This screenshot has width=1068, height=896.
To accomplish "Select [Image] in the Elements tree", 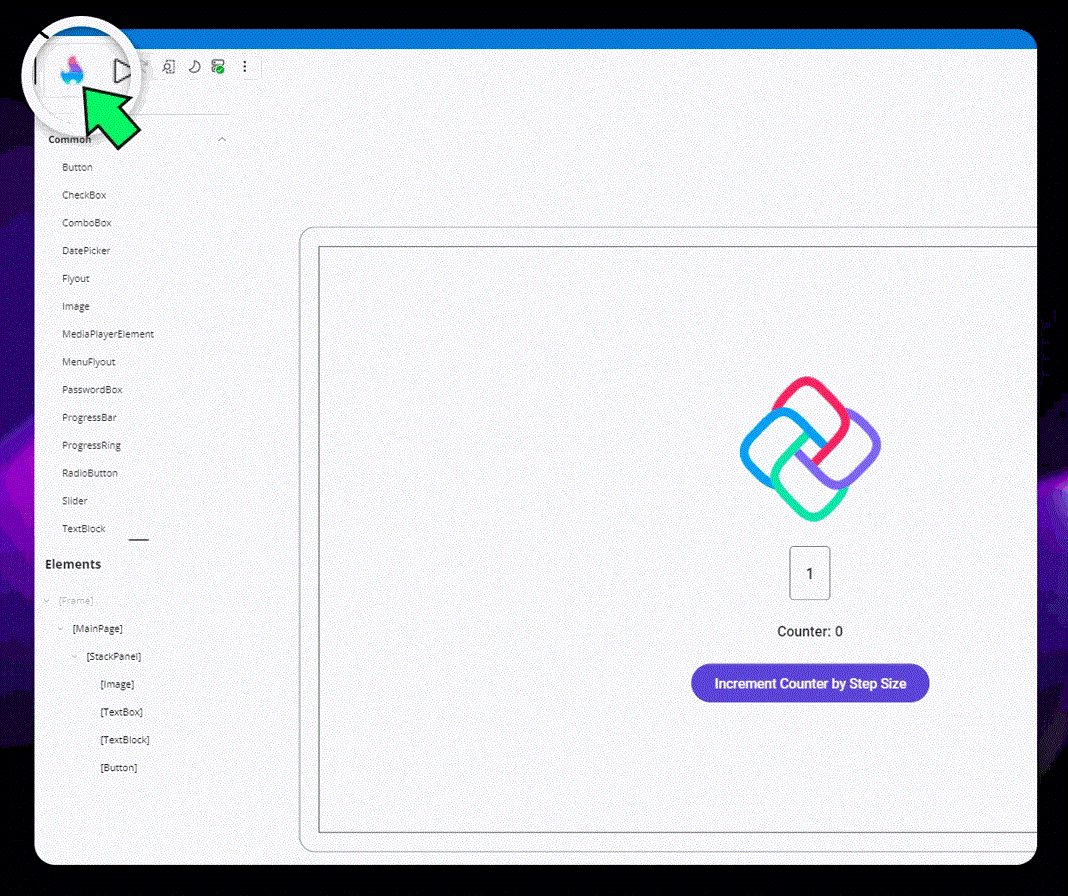I will coord(117,685).
